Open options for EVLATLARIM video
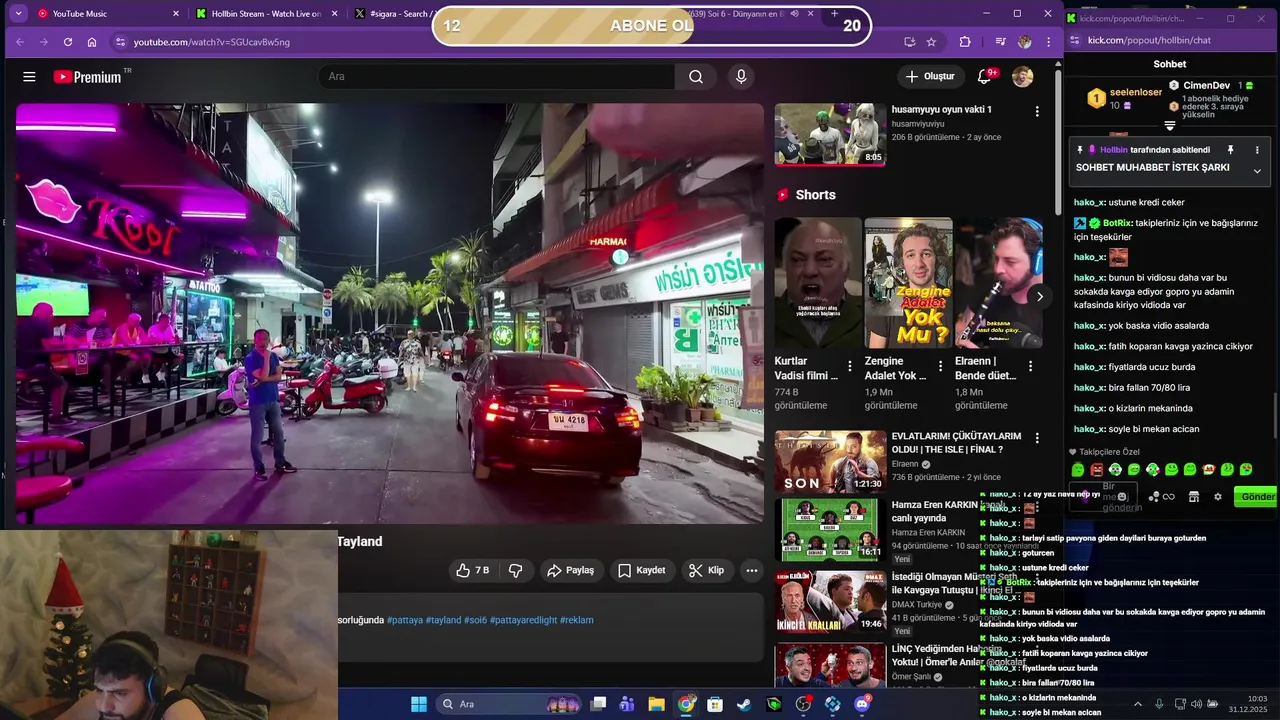This screenshot has height=720, width=1280. pyautogui.click(x=1037, y=438)
